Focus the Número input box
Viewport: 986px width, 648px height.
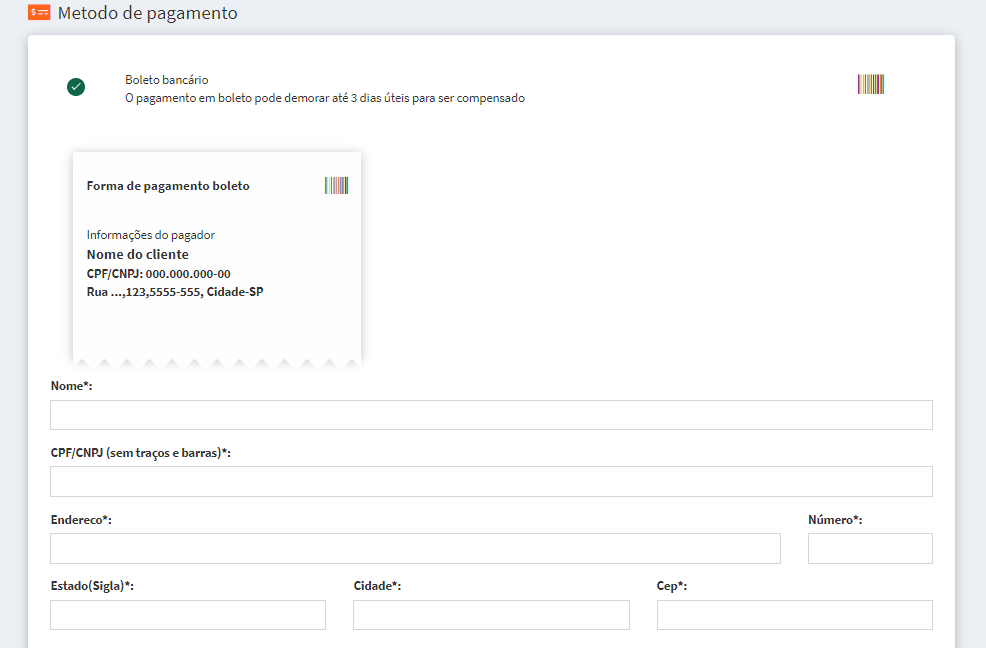click(x=870, y=548)
